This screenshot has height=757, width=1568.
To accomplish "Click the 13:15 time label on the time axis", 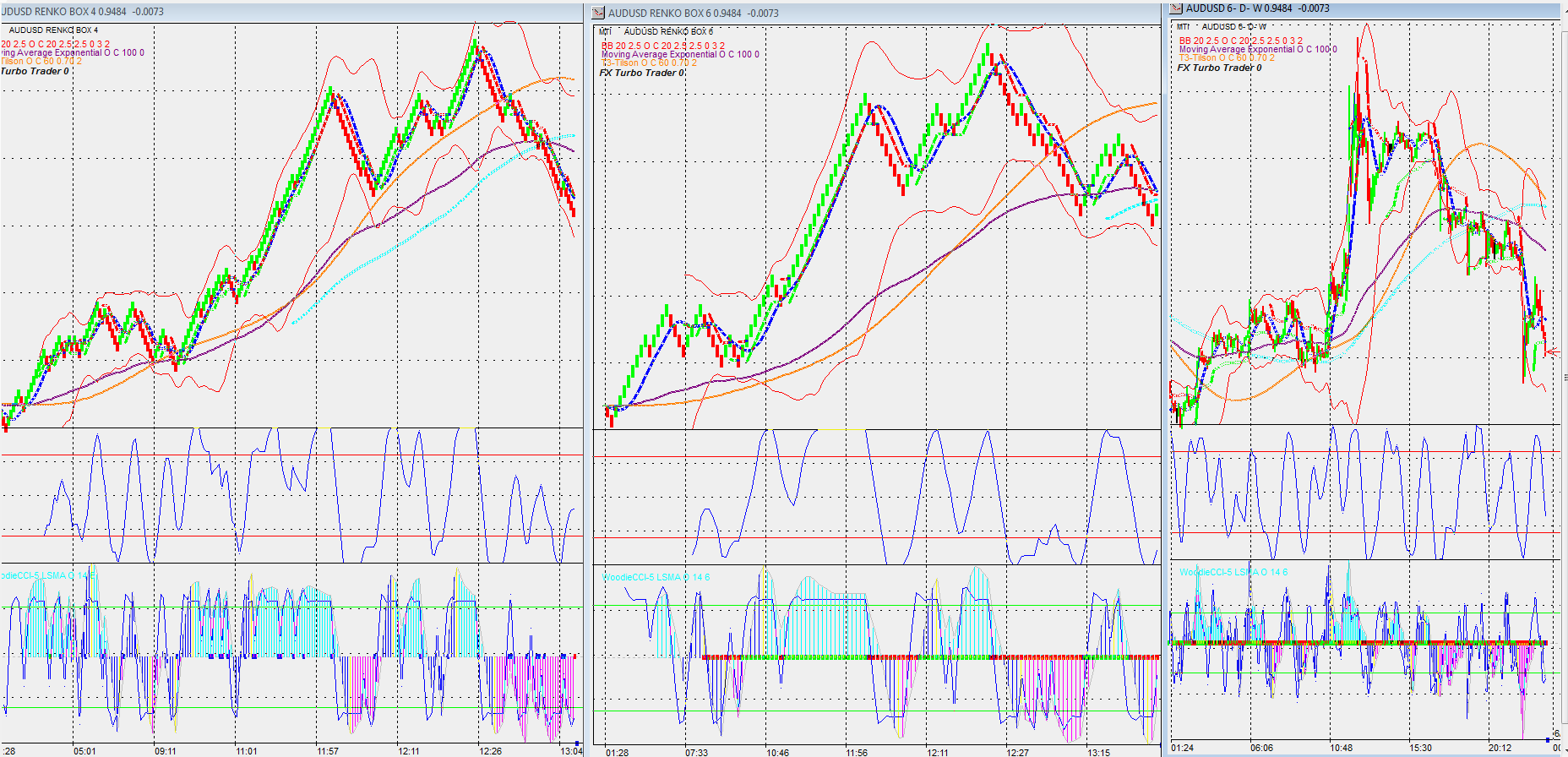I will (1098, 752).
